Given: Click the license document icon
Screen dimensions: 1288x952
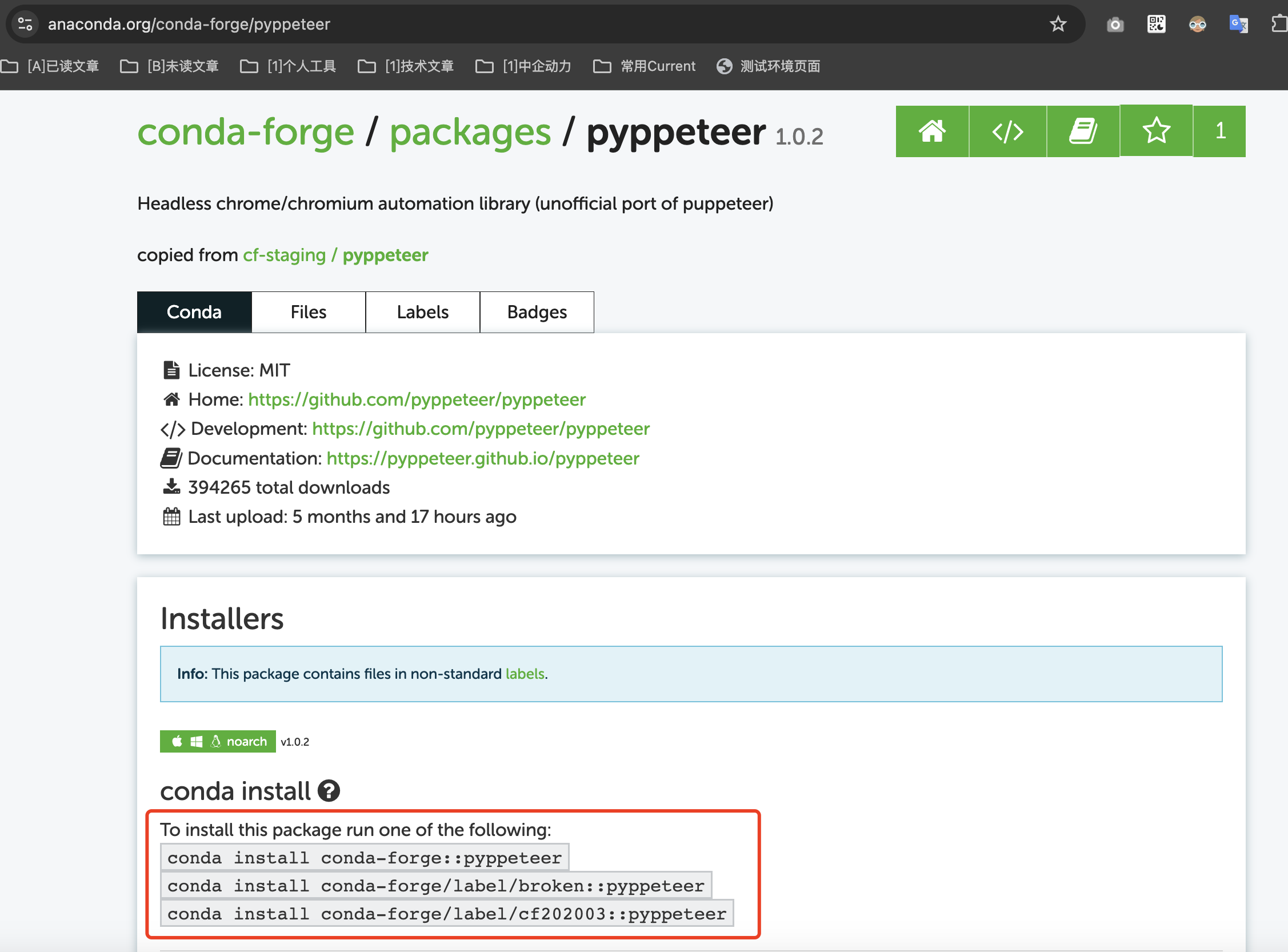Looking at the screenshot, I should point(171,370).
